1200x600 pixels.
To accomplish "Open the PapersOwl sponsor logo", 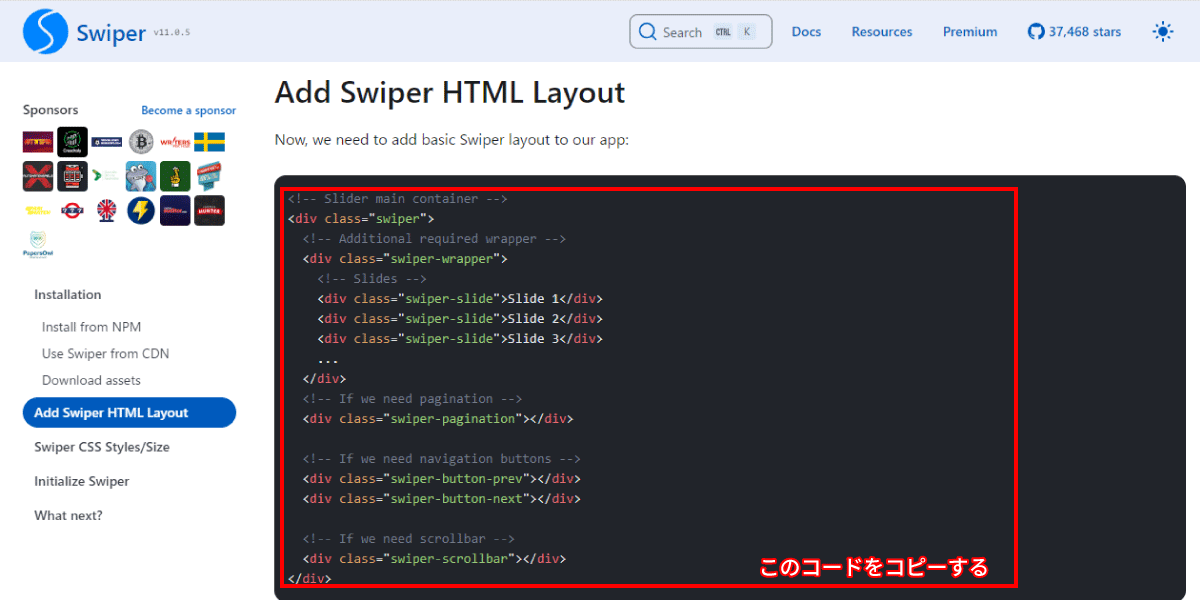I will click(x=38, y=246).
